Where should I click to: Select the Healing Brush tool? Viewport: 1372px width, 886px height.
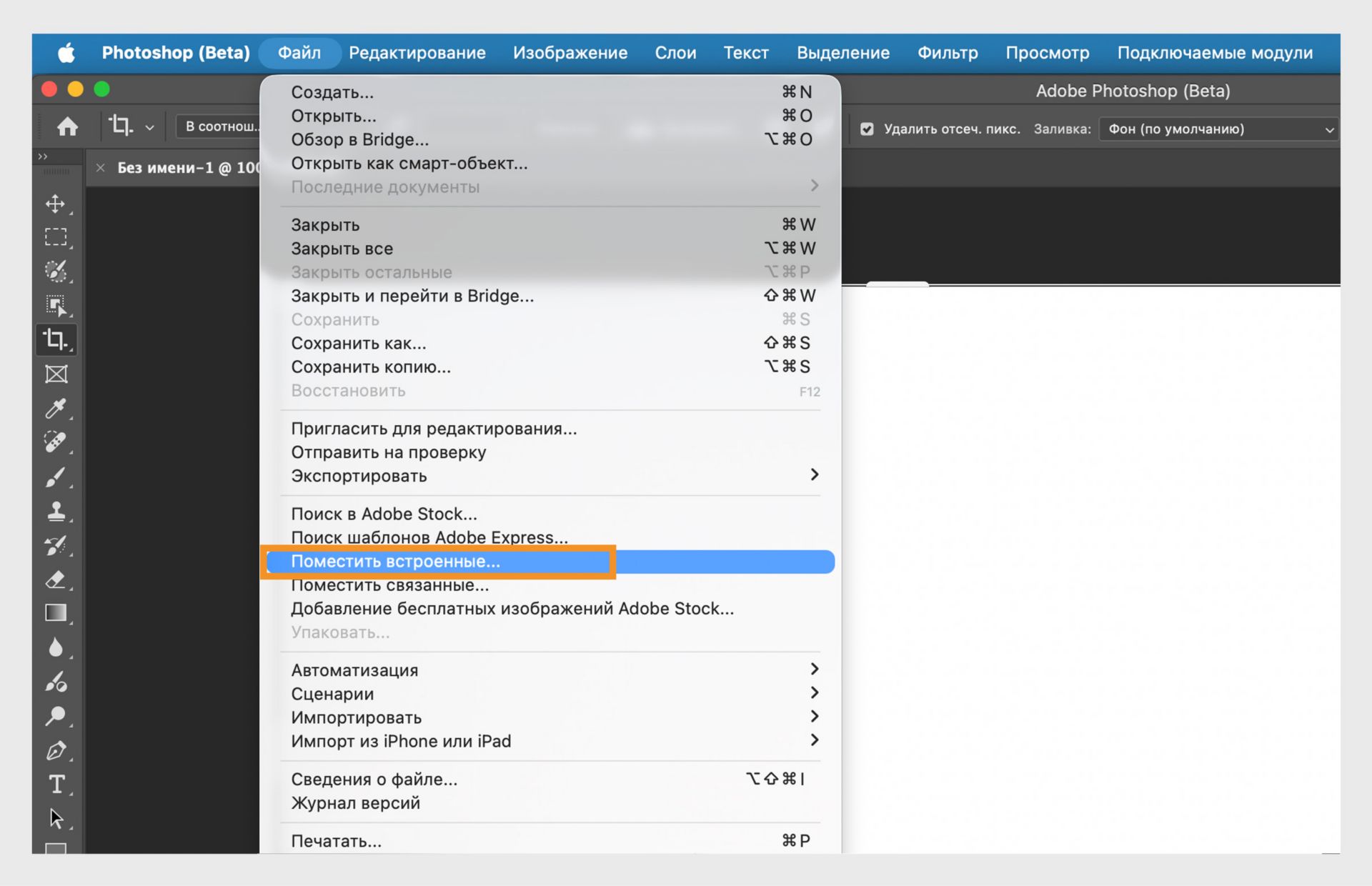point(57,442)
